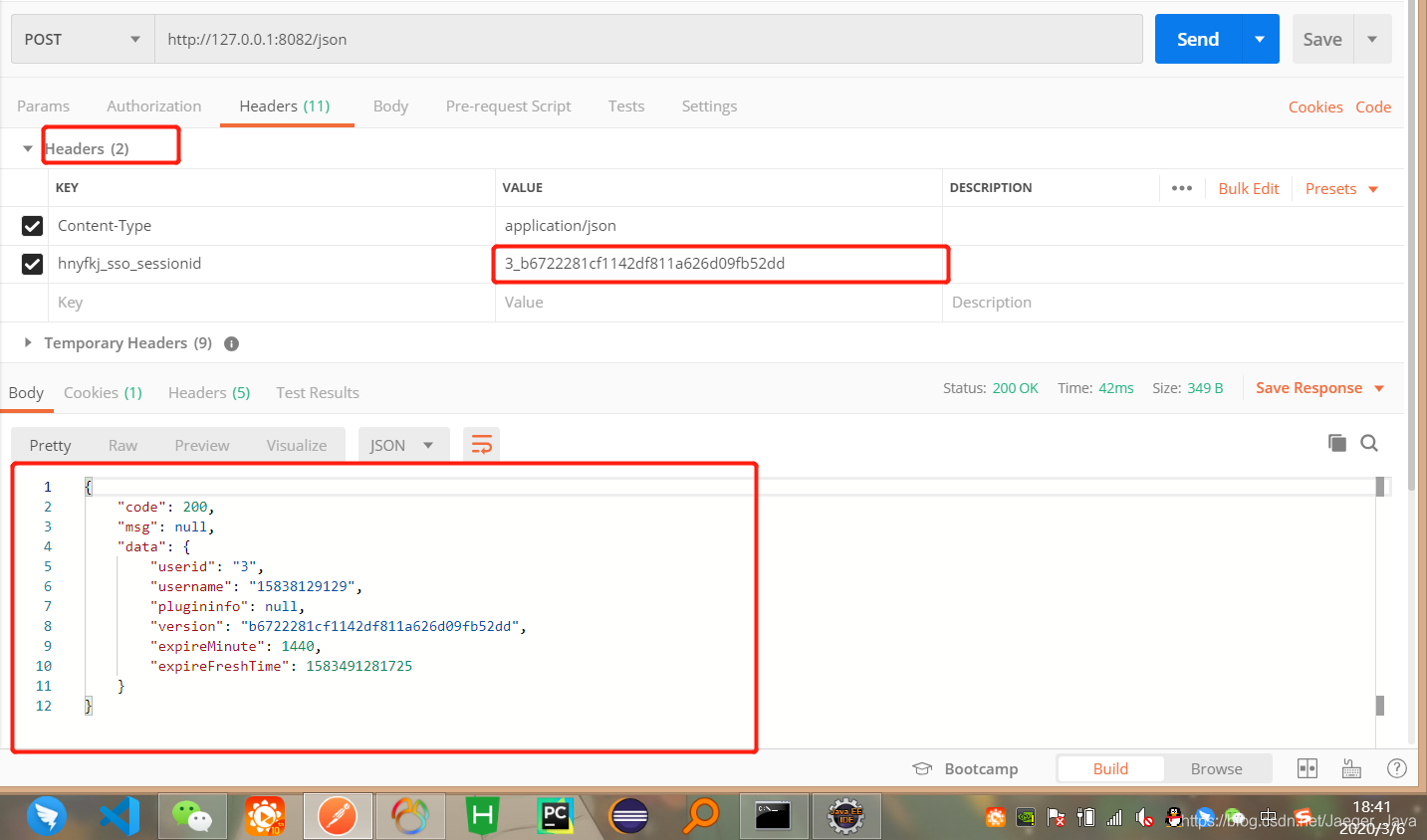Open the orange magnifier search app
Viewport: 1427px width, 840px height.
[x=701, y=816]
